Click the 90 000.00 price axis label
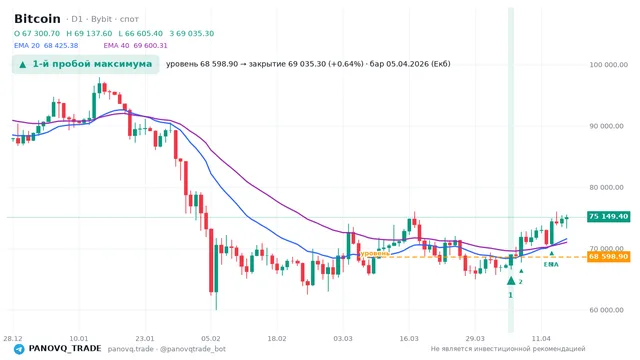 [x=607, y=126]
